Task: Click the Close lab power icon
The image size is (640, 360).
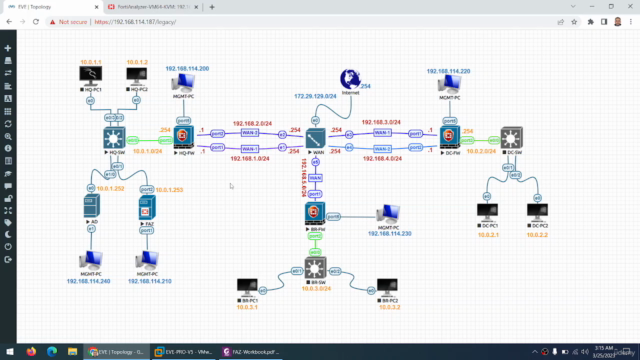Action: tap(8, 247)
